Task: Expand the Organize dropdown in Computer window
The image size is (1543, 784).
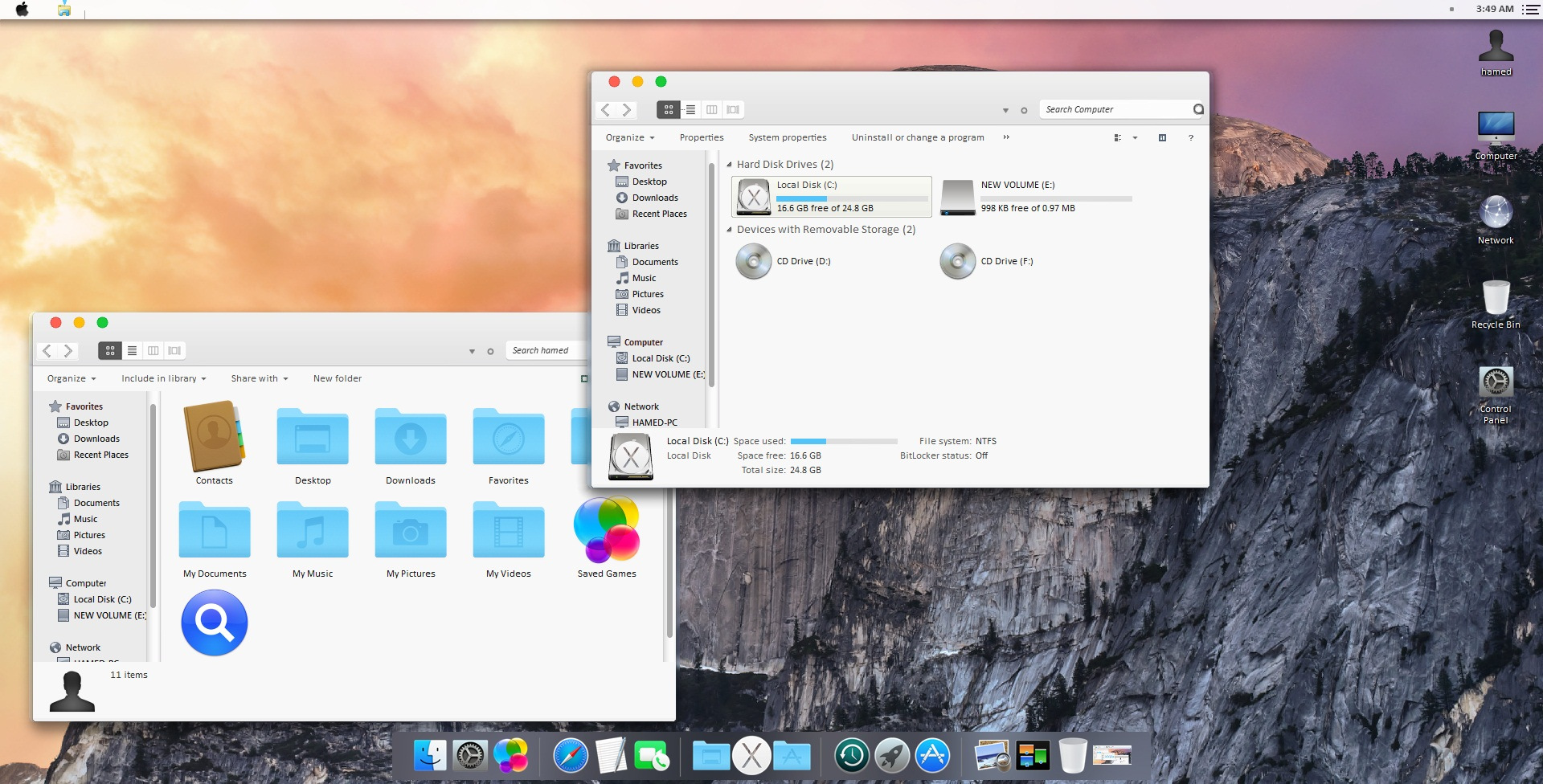Action: click(x=630, y=137)
